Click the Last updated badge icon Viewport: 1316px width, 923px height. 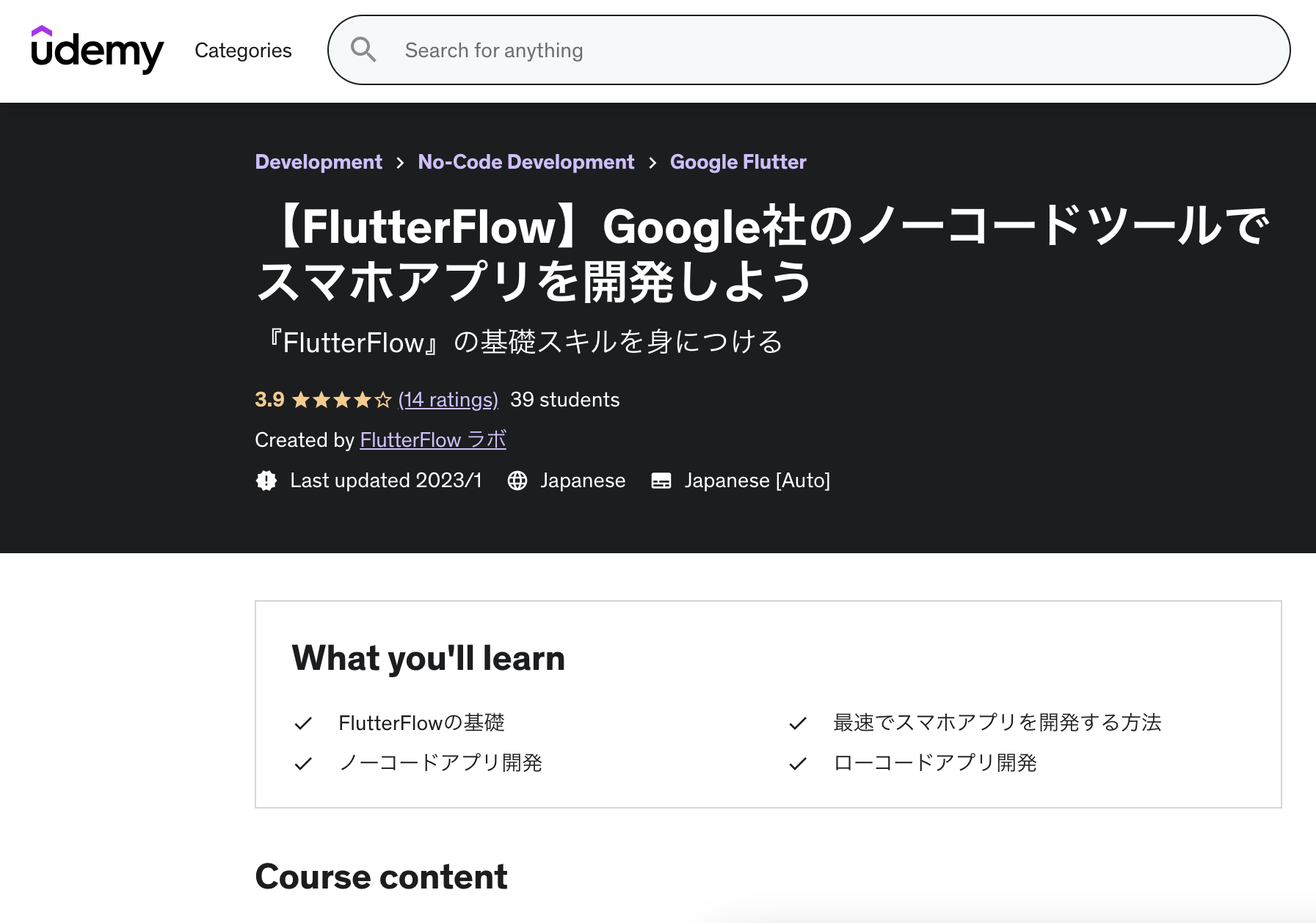point(266,481)
